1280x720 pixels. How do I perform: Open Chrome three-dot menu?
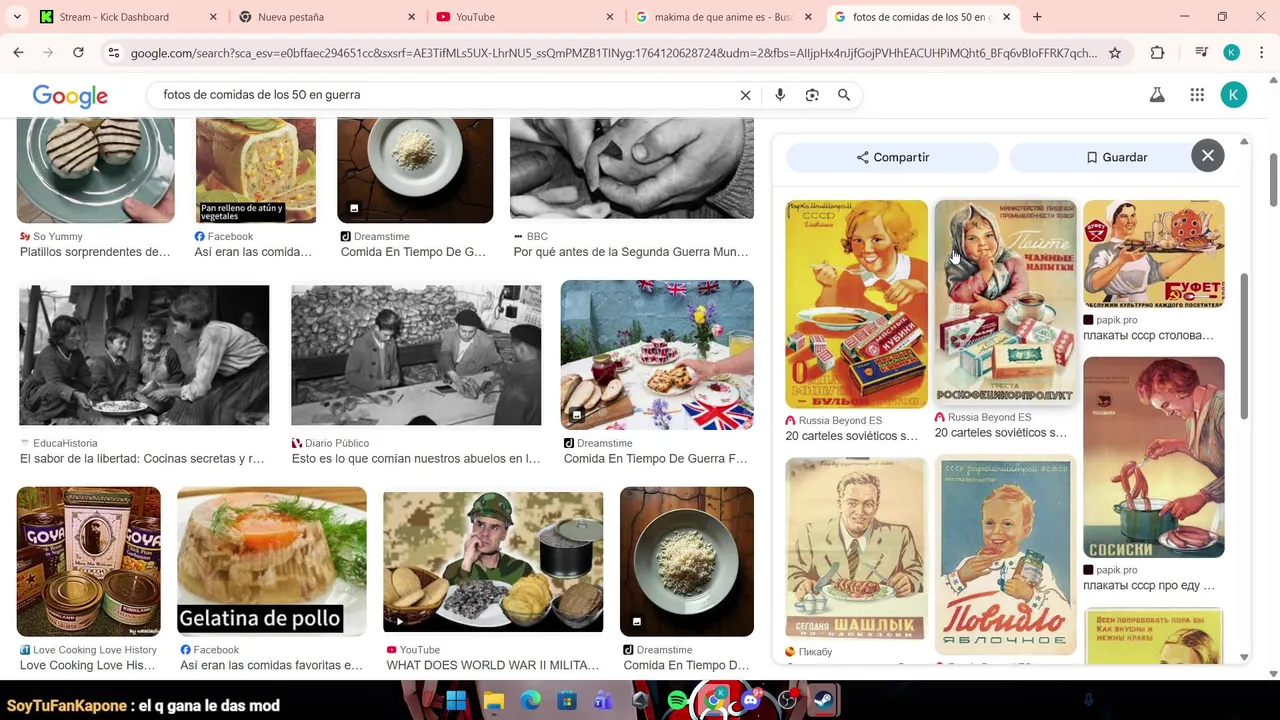coord(1262,53)
